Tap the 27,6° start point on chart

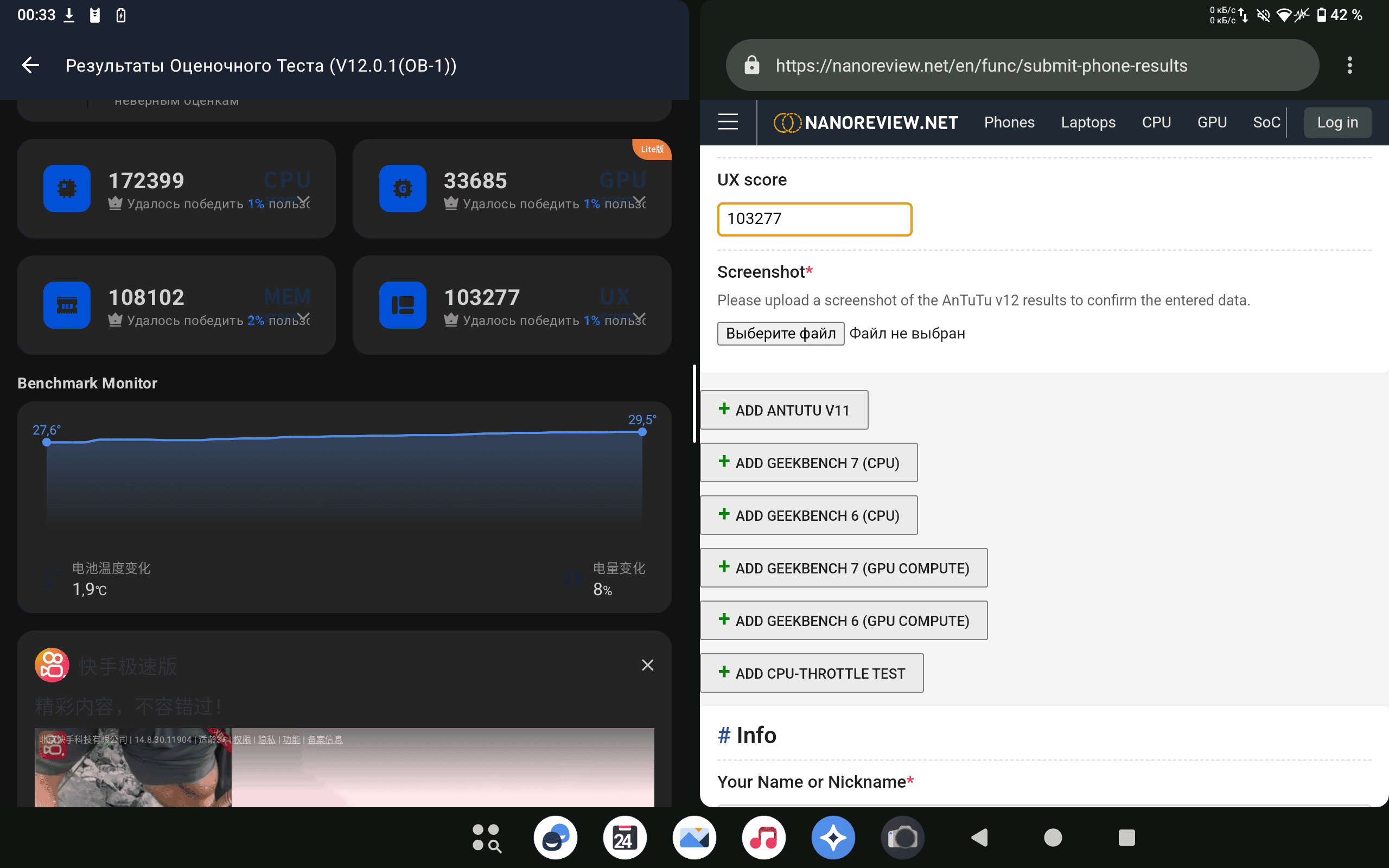pyautogui.click(x=47, y=442)
